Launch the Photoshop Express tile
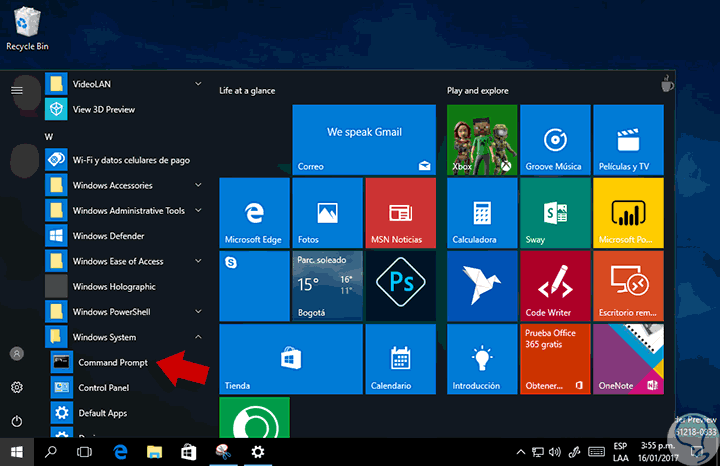720x466 pixels. pyautogui.click(x=400, y=286)
